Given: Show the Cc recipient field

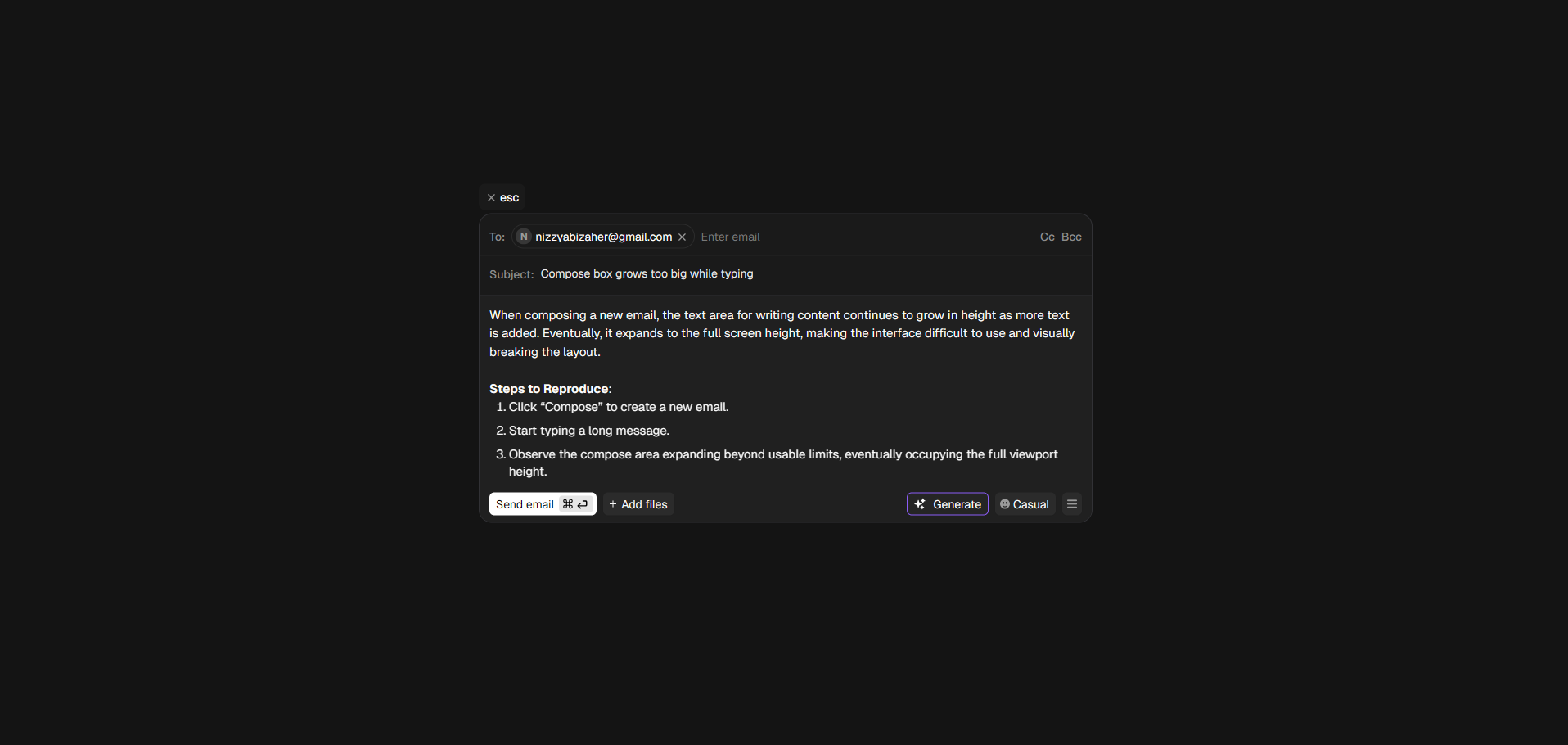Looking at the screenshot, I should point(1047,237).
